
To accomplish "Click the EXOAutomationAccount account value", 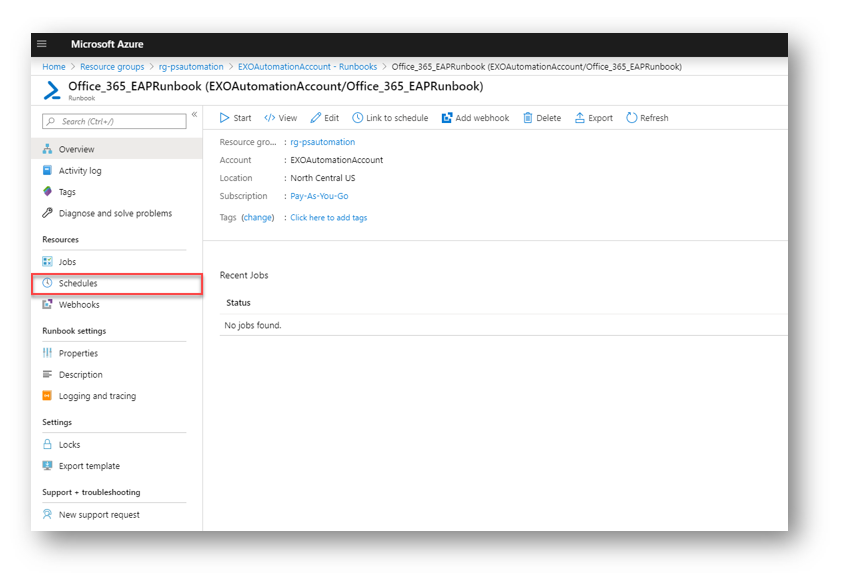I will pos(337,160).
